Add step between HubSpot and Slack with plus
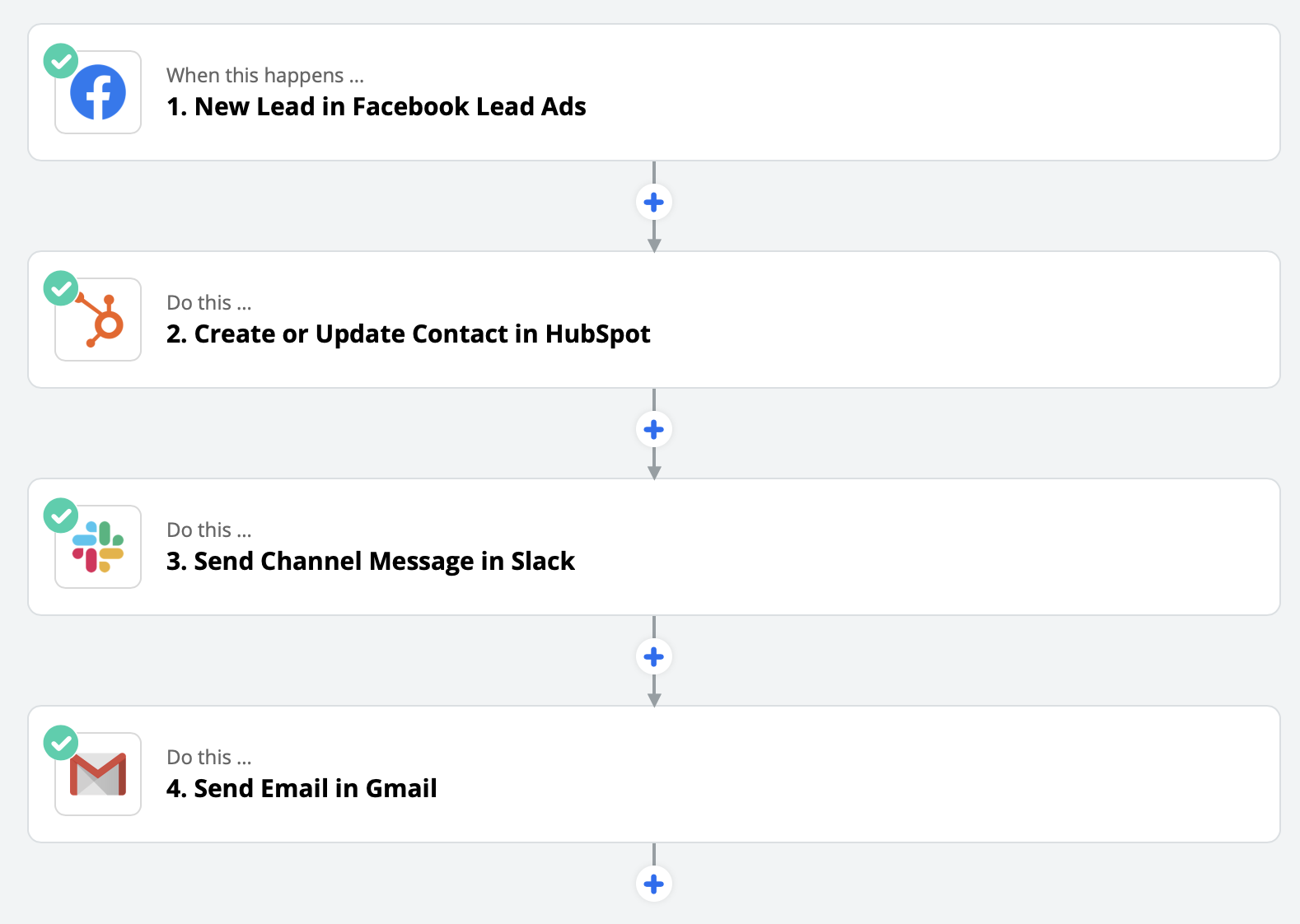The image size is (1300, 924). (654, 429)
